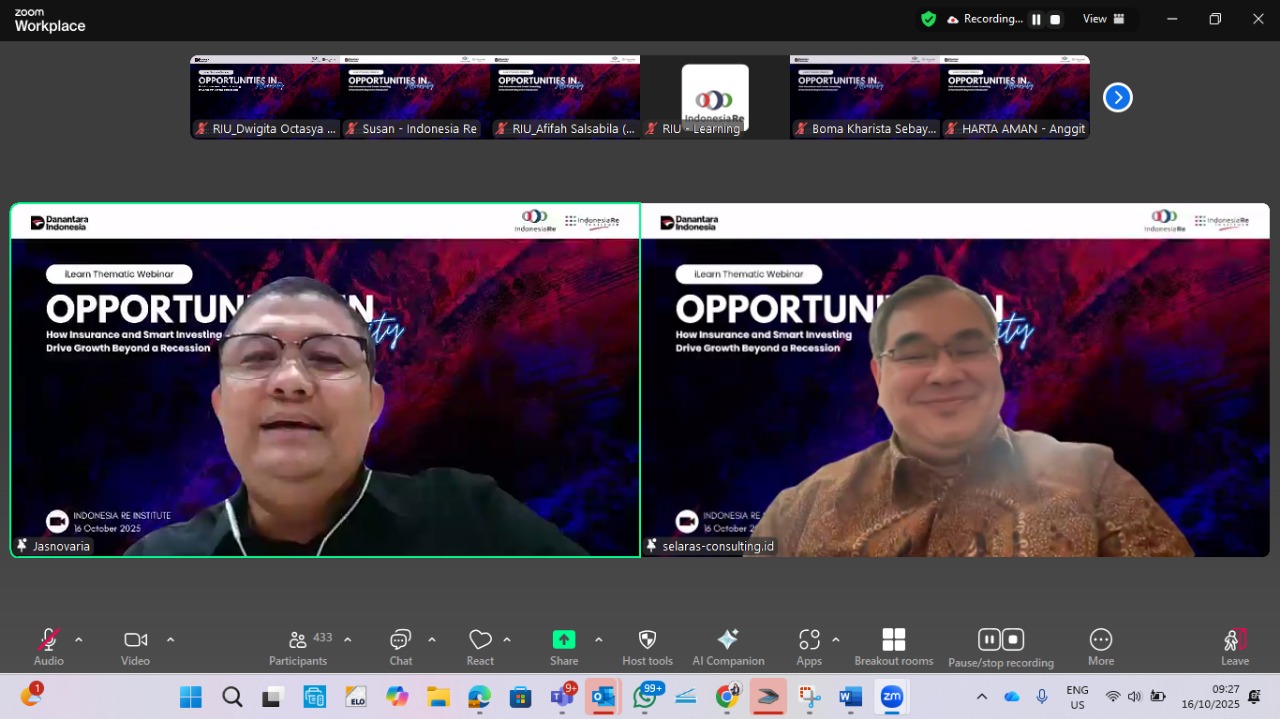Image resolution: width=1280 pixels, height=719 pixels.
Task: Launch the AI Companion
Action: [728, 646]
